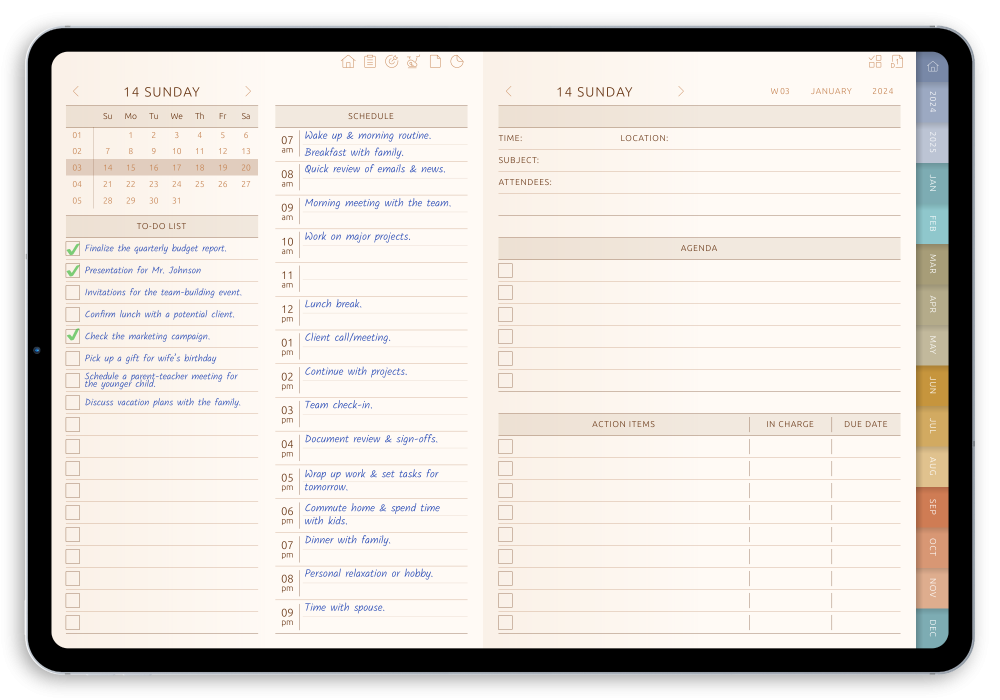Check off the Lunch with a potential client task
This screenshot has height=700, width=1000.
click(72, 314)
